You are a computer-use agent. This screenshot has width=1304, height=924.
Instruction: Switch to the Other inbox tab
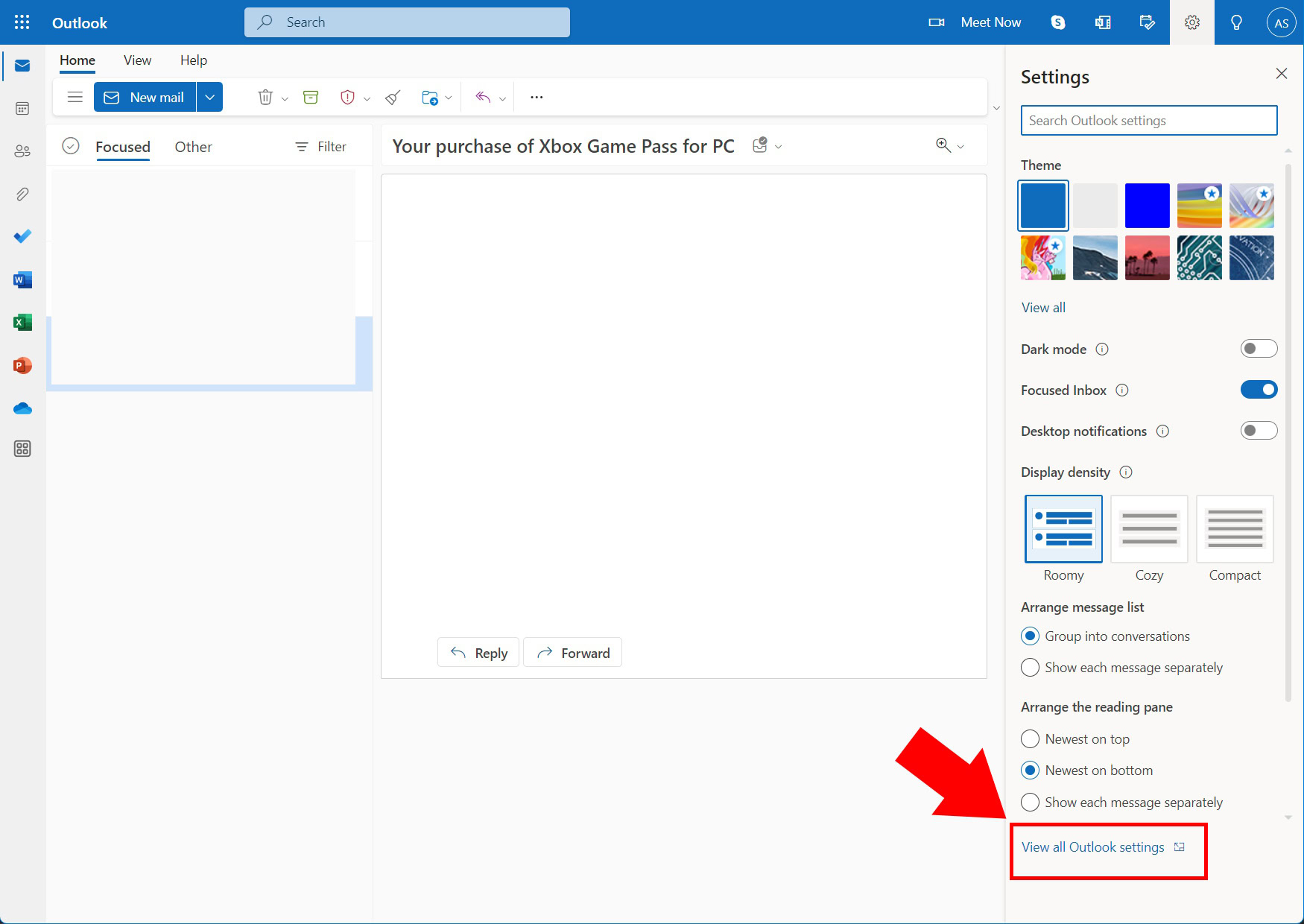point(193,147)
